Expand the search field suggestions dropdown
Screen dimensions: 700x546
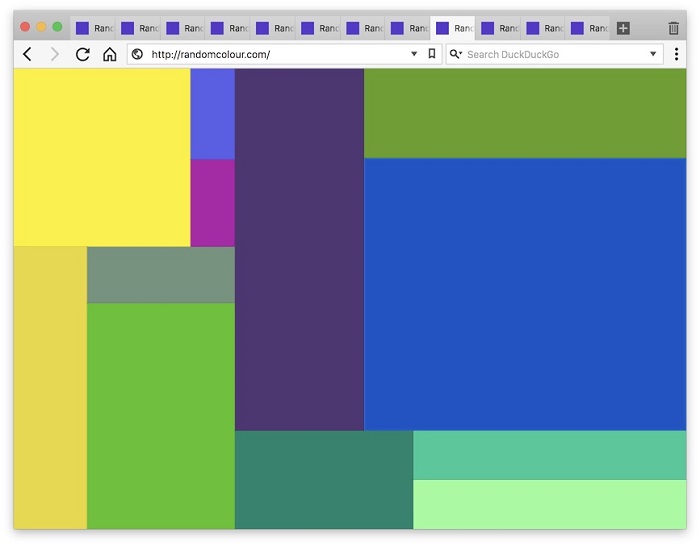653,54
